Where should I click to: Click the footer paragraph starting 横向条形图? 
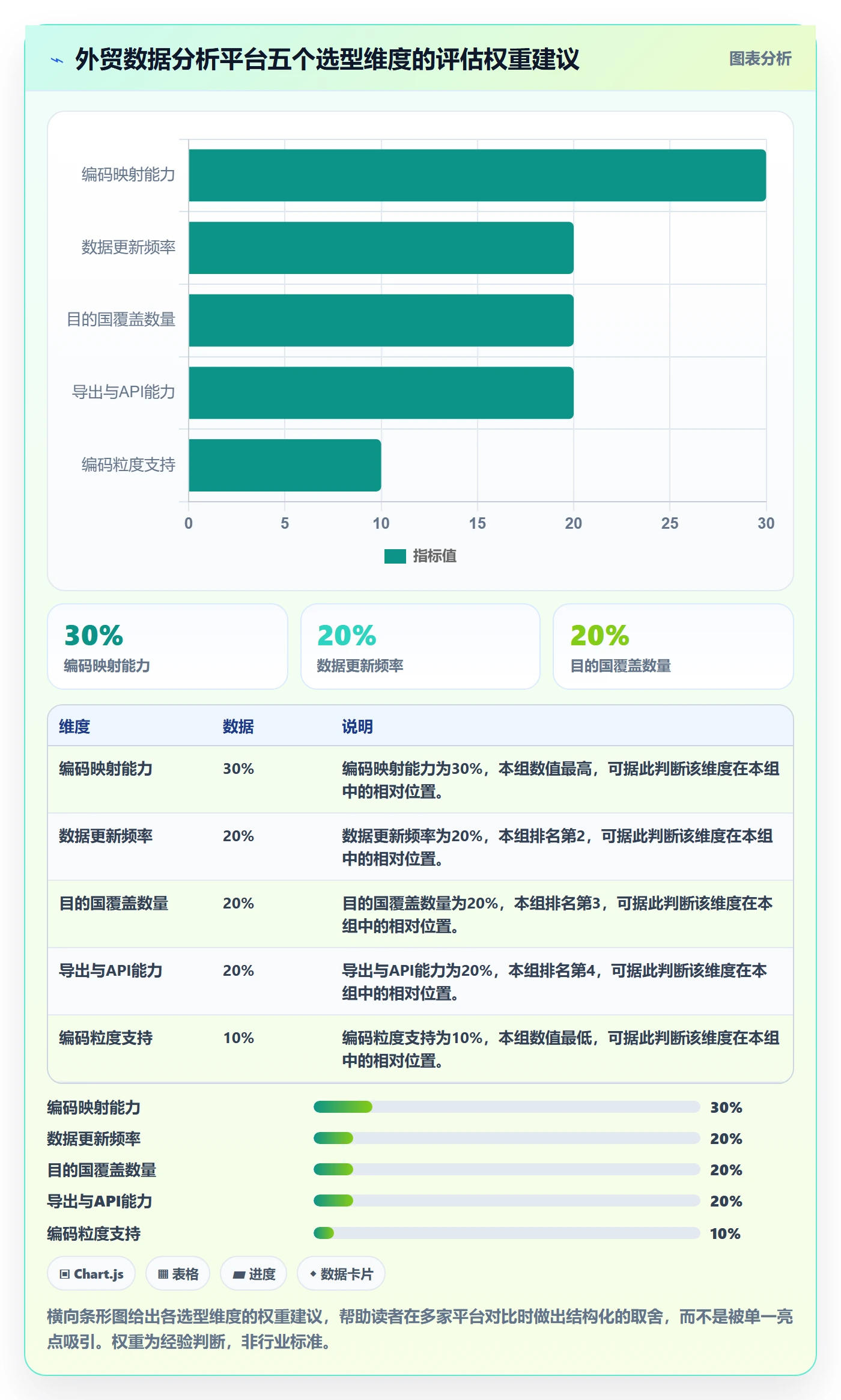point(420,1329)
